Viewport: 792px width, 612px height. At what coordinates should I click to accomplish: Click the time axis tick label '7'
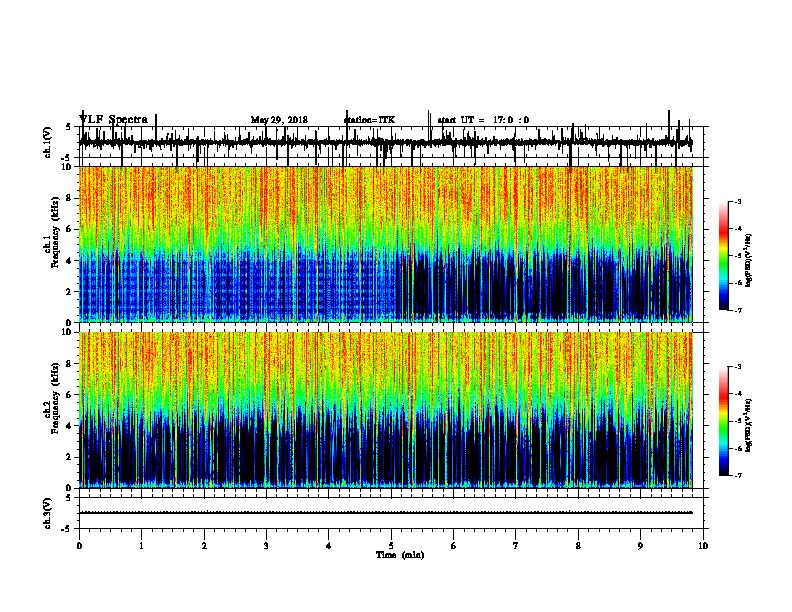[516, 545]
